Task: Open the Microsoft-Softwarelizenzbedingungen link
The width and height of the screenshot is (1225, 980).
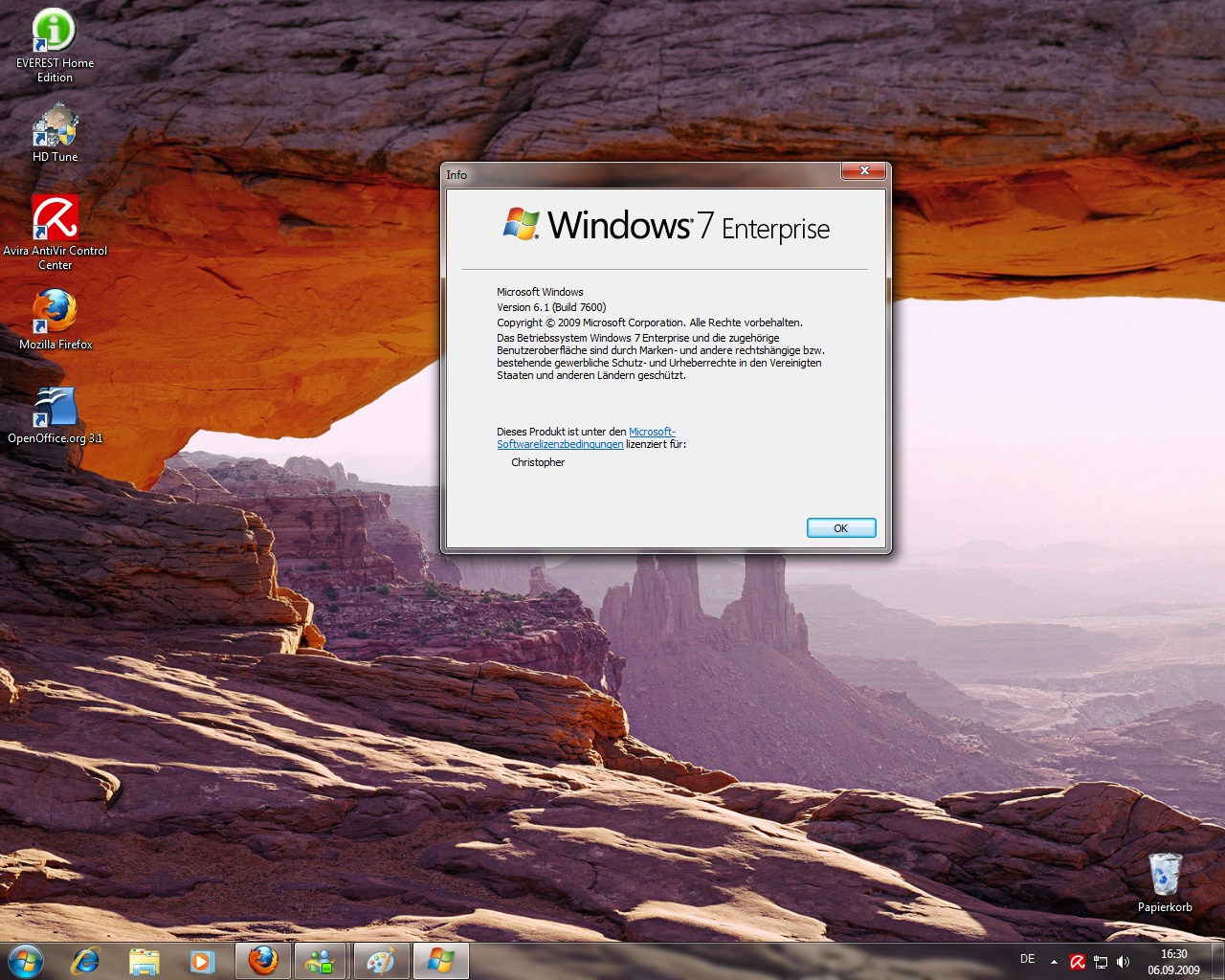Action: click(x=560, y=444)
